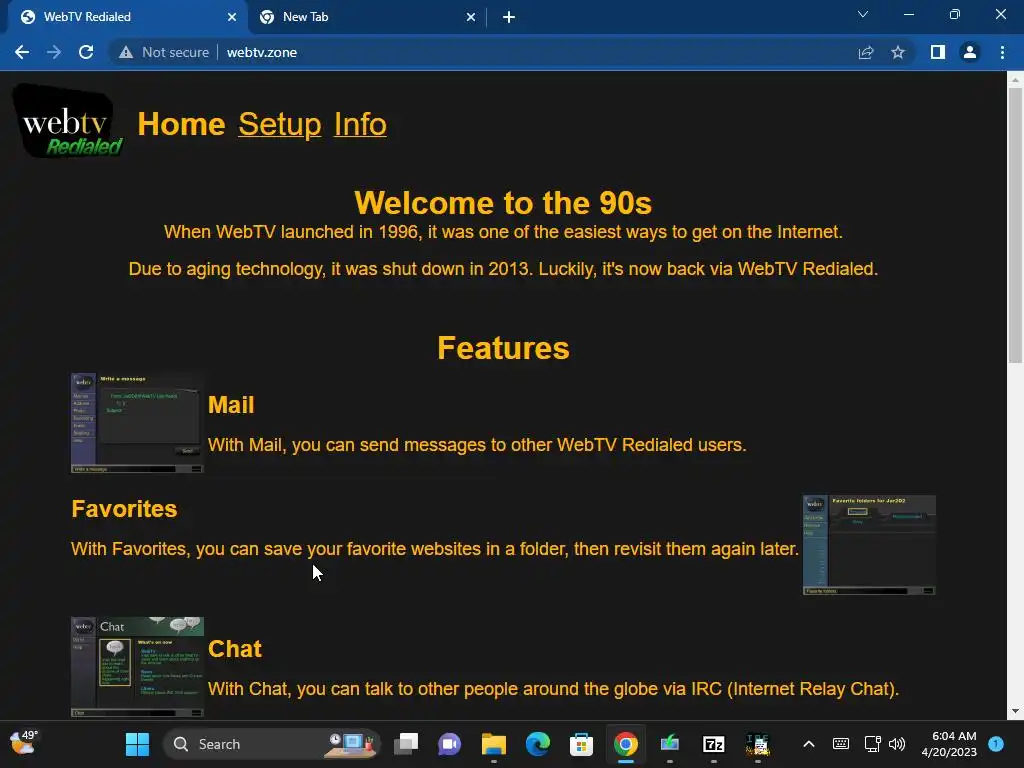The height and width of the screenshot is (768, 1024).
Task: Share this page via share icon
Action: pyautogui.click(x=866, y=52)
